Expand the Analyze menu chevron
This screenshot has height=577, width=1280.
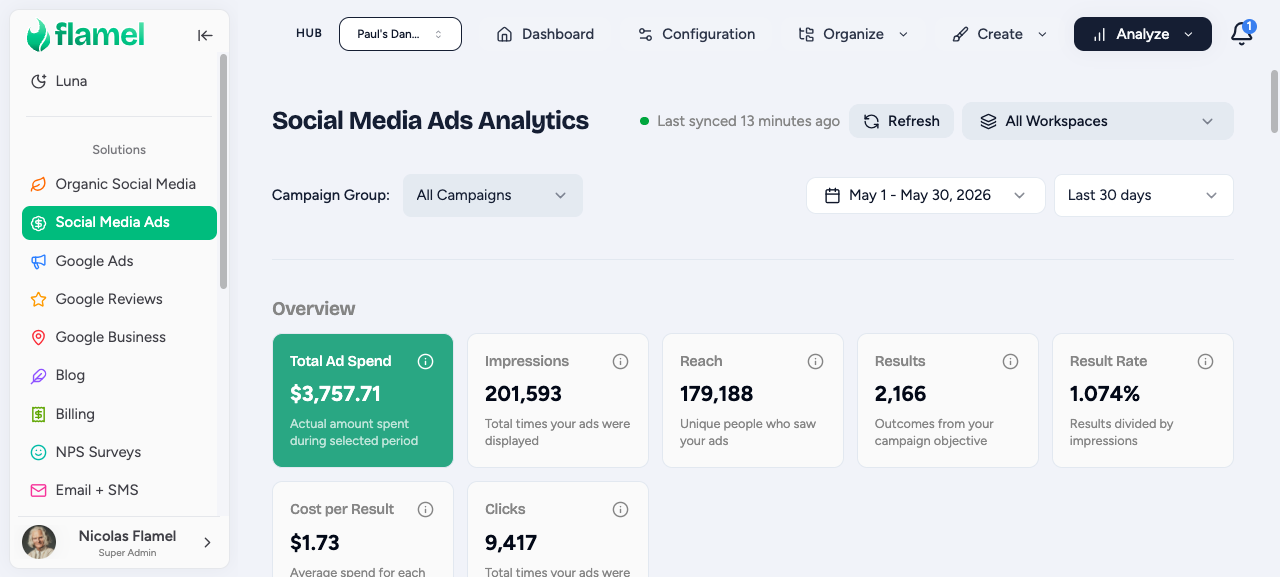(1188, 34)
